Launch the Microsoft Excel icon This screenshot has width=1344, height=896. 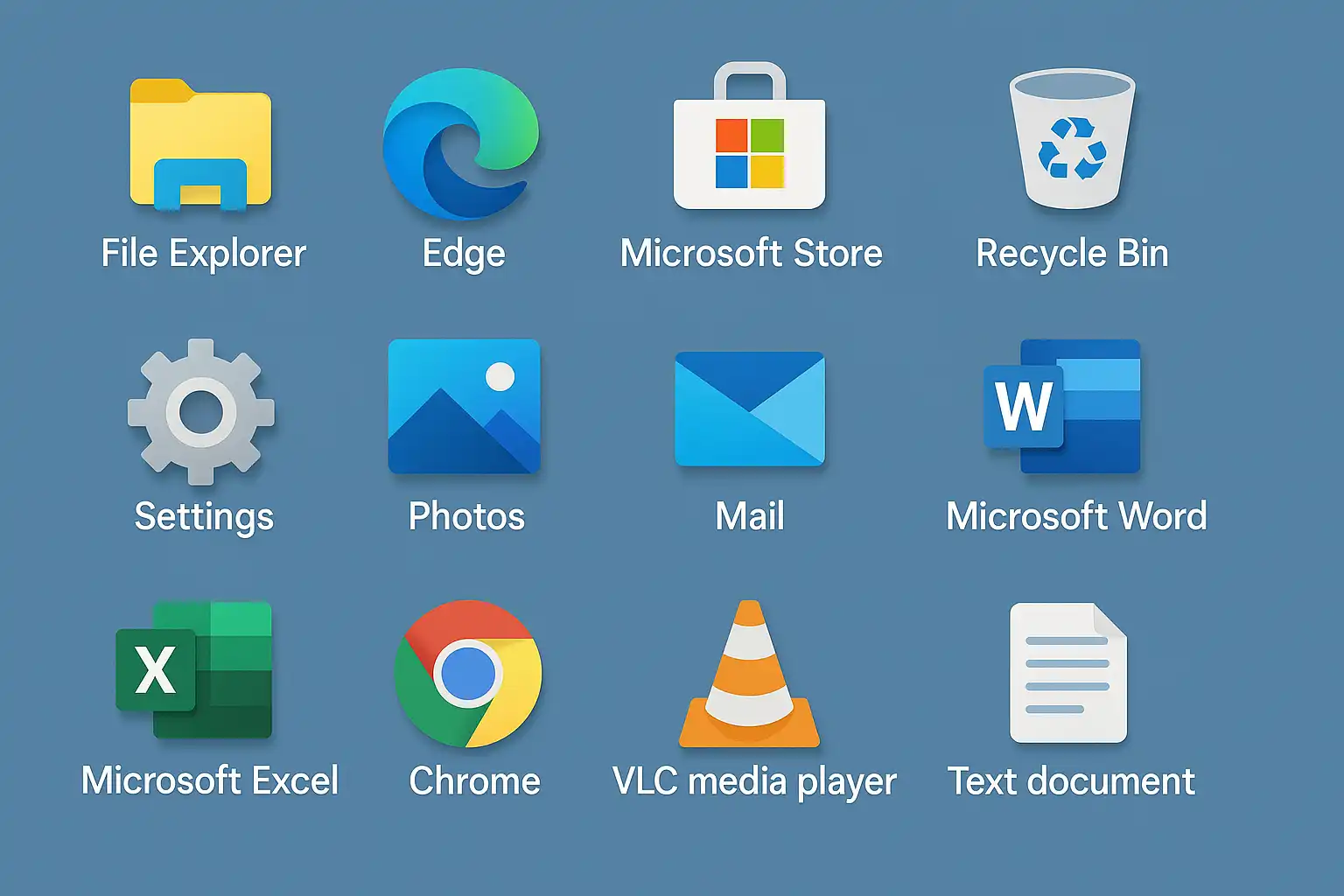pos(194,669)
